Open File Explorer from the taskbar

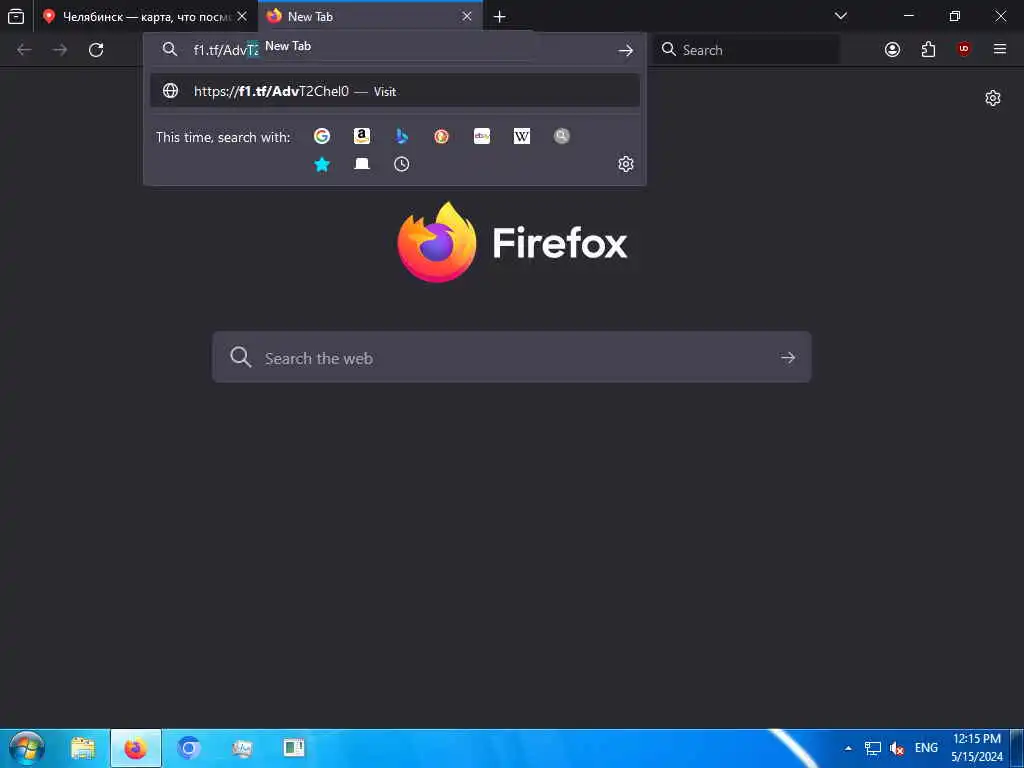coord(83,748)
